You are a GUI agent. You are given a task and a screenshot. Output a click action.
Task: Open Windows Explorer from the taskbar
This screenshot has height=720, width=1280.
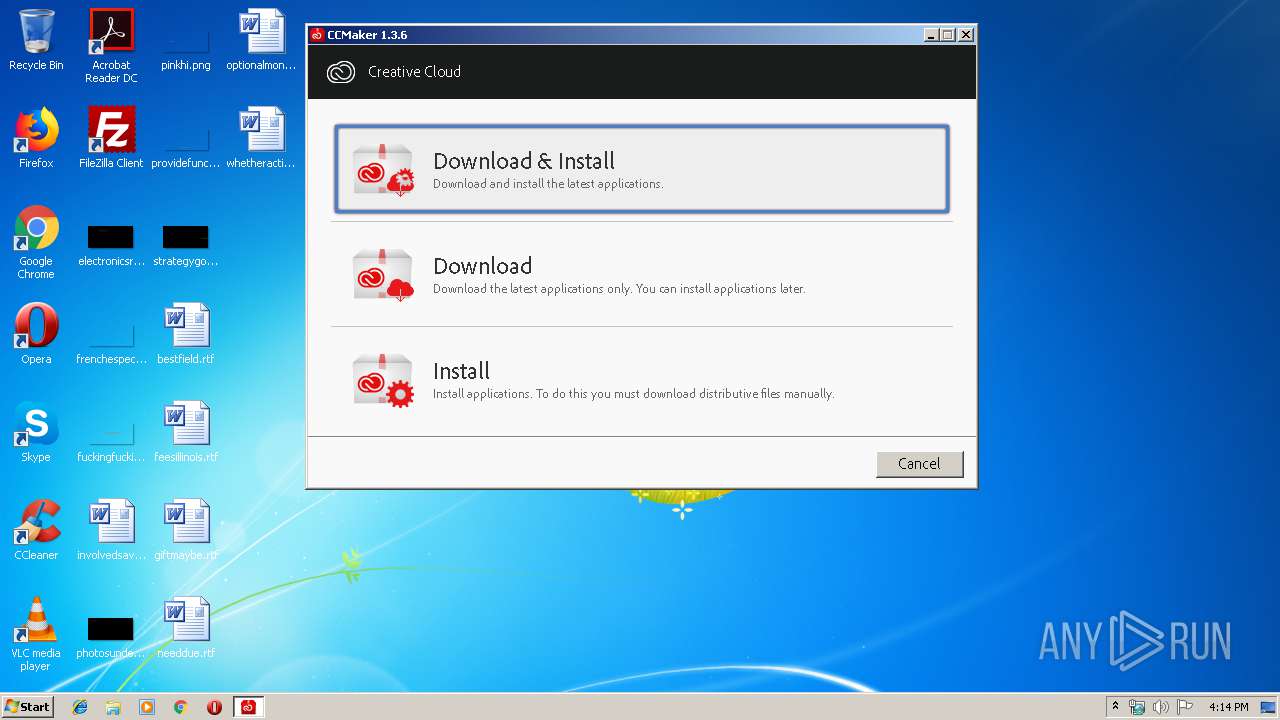coord(113,707)
